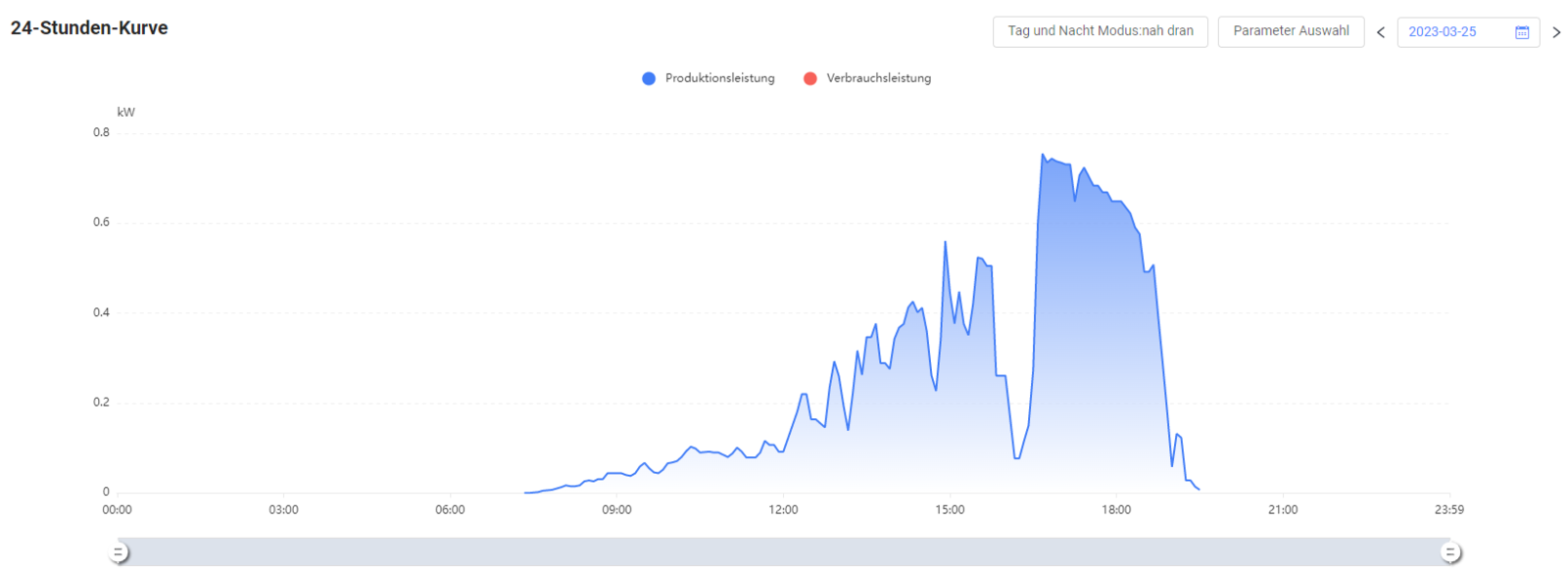Click the 12:00 label on time axis
Image resolution: width=1568 pixels, height=569 pixels.
(x=783, y=510)
